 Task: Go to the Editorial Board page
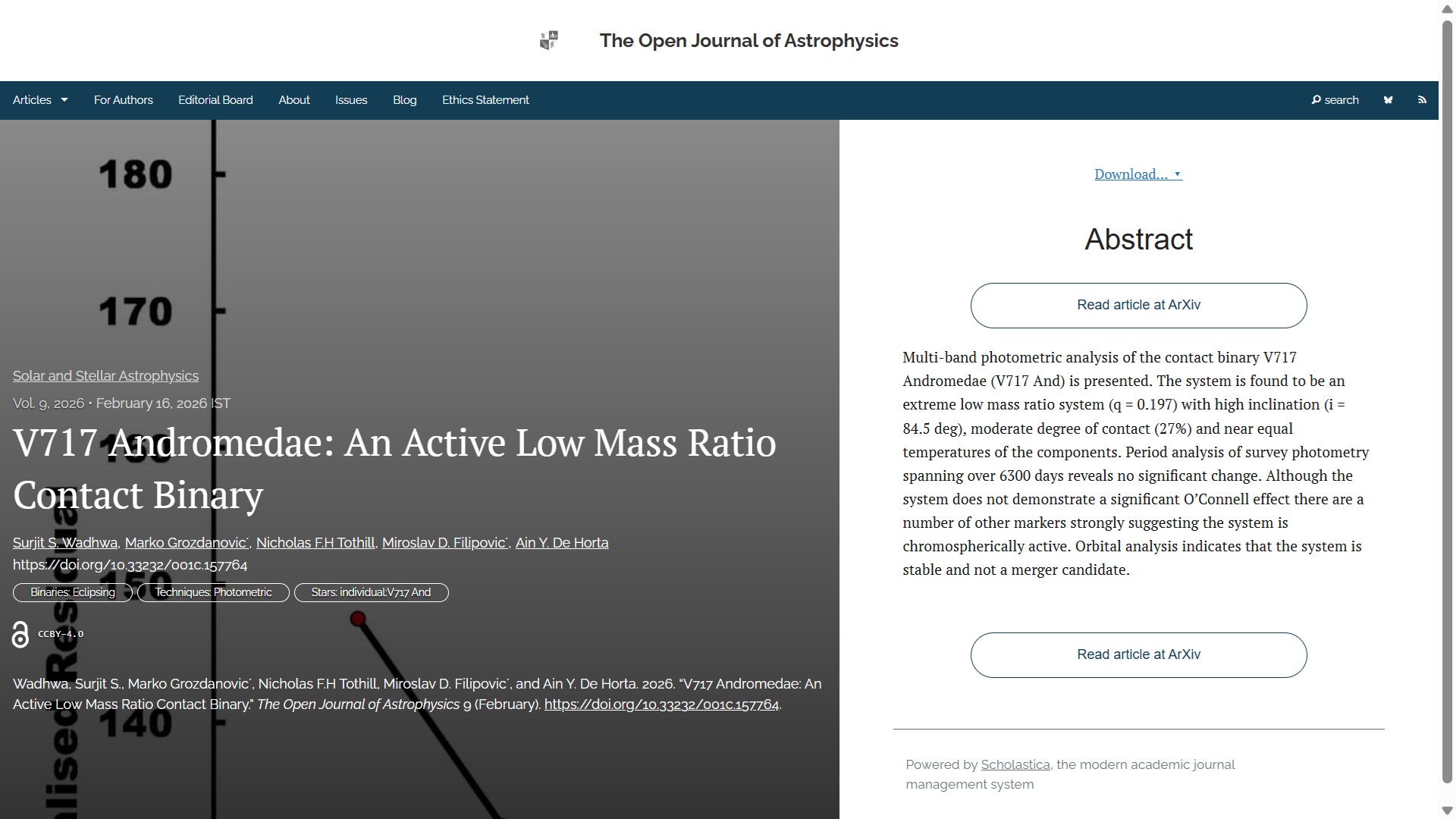215,100
